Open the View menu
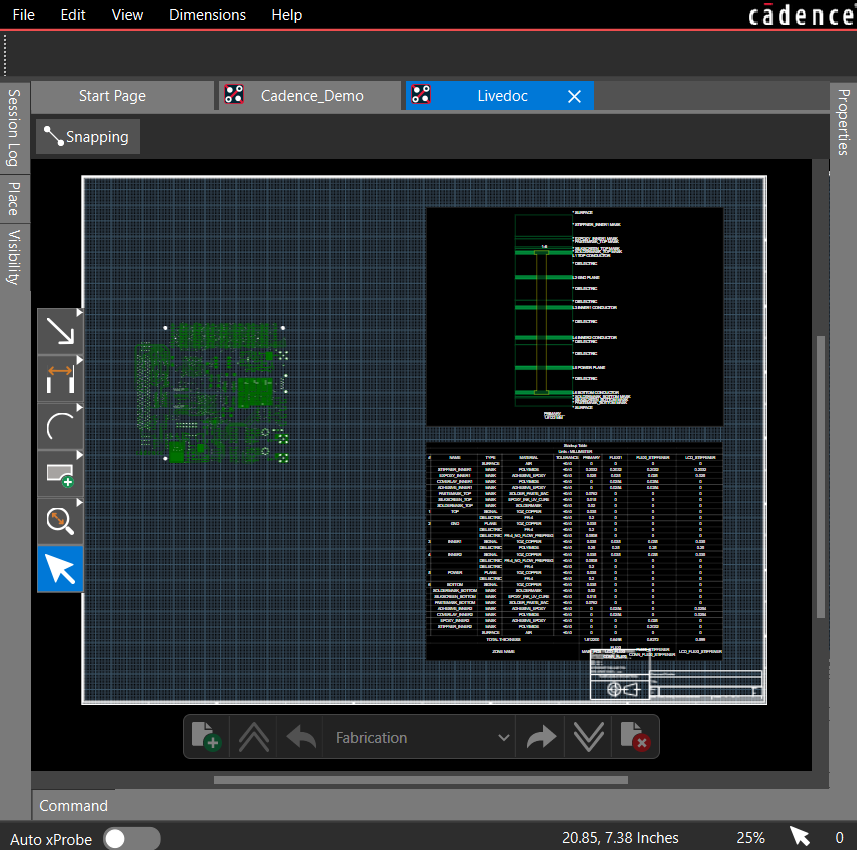 pos(127,15)
